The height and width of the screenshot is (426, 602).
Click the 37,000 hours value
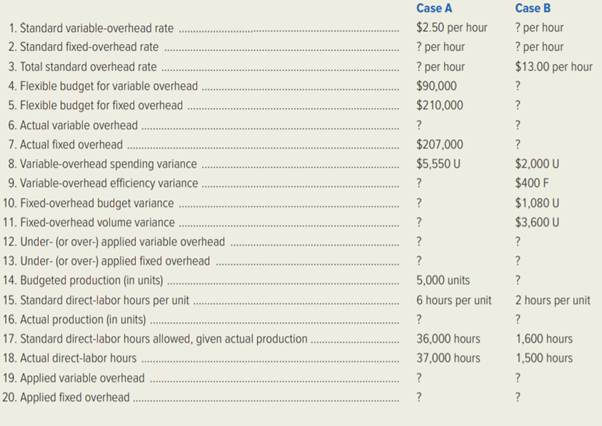[447, 358]
